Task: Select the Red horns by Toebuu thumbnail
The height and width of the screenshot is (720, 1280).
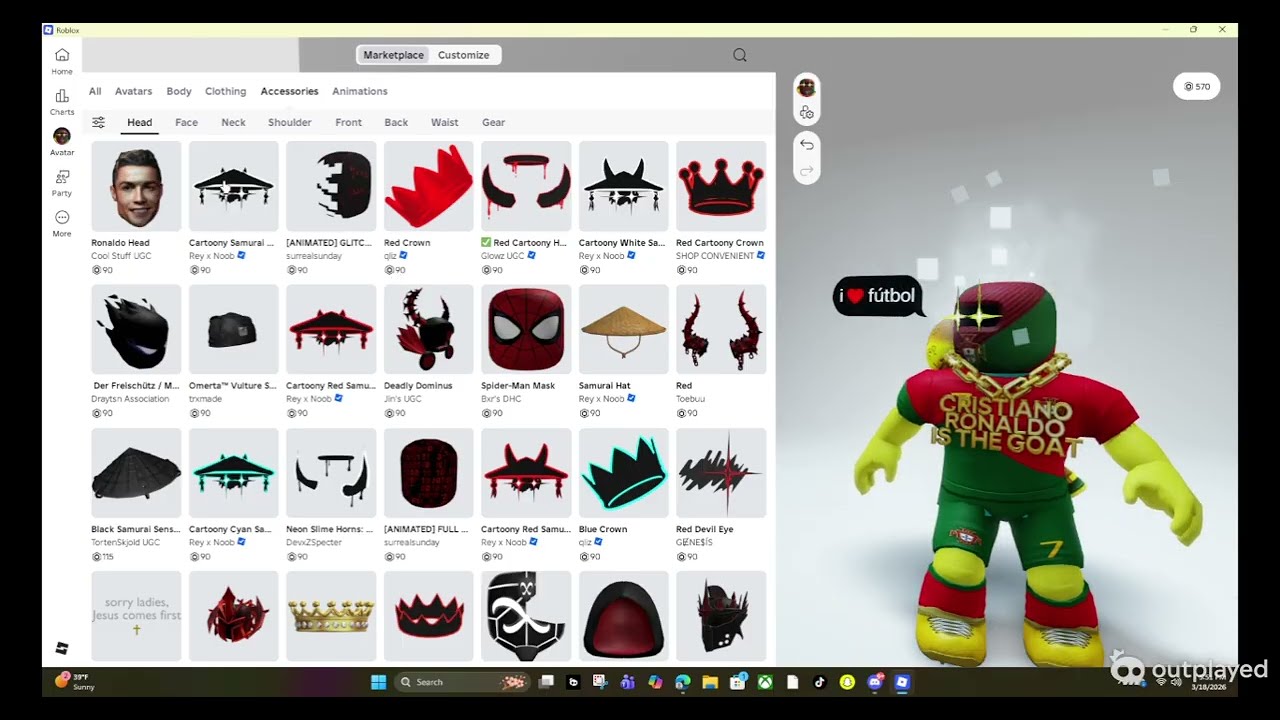Action: (721, 329)
